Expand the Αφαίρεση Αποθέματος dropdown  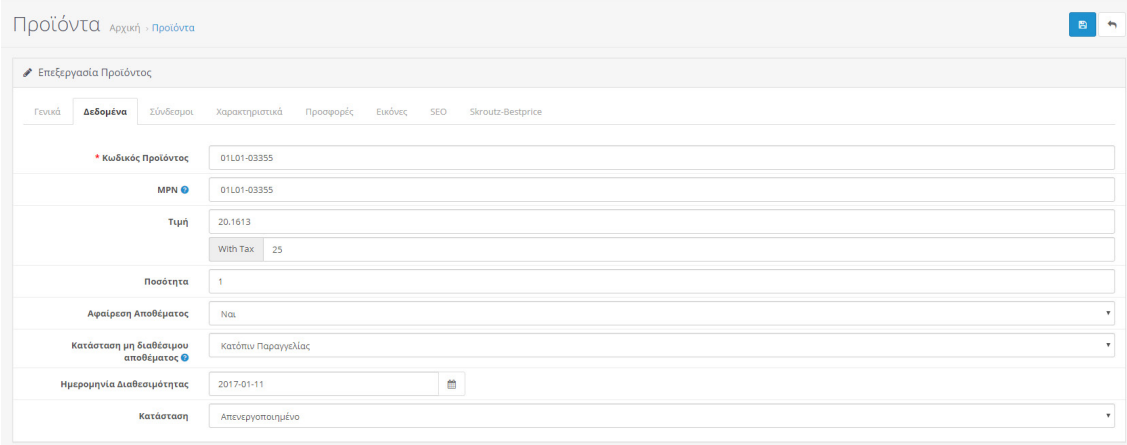click(x=661, y=314)
